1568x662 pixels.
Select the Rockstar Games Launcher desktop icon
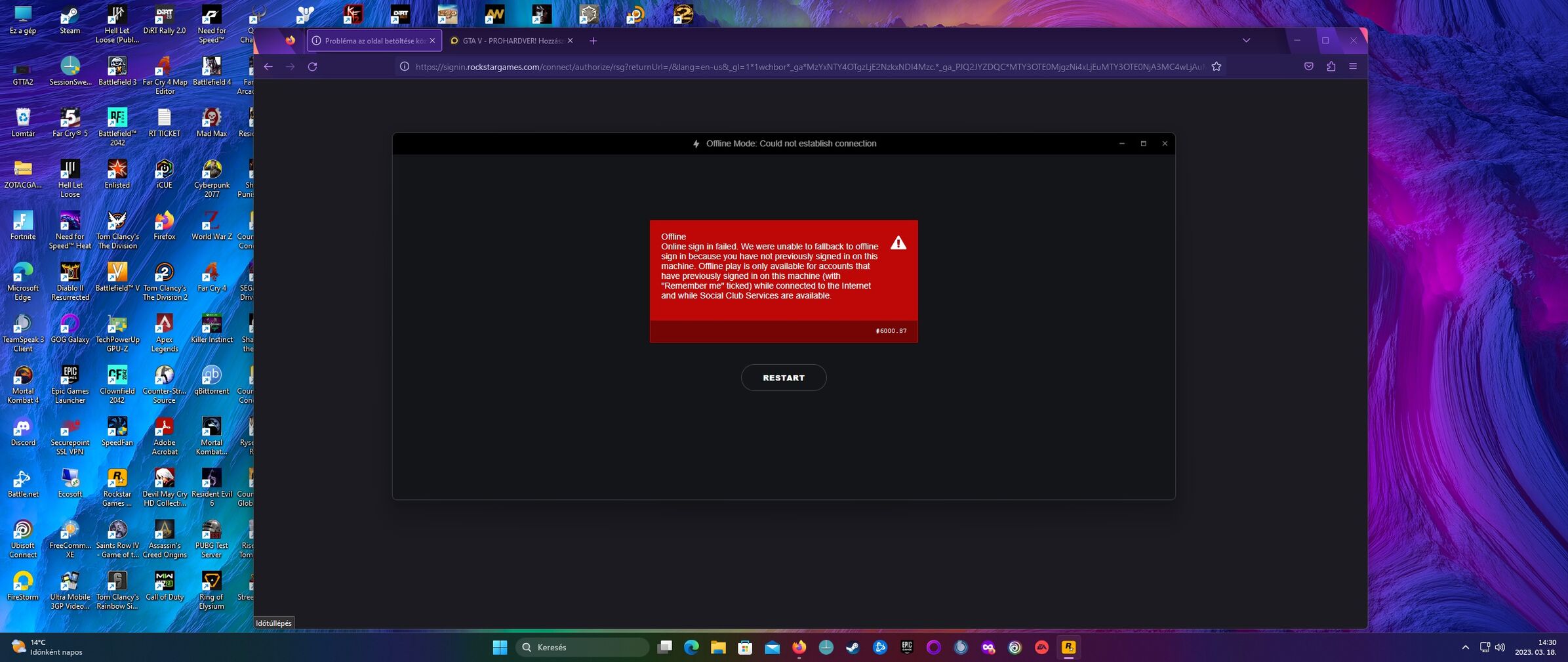tap(117, 488)
